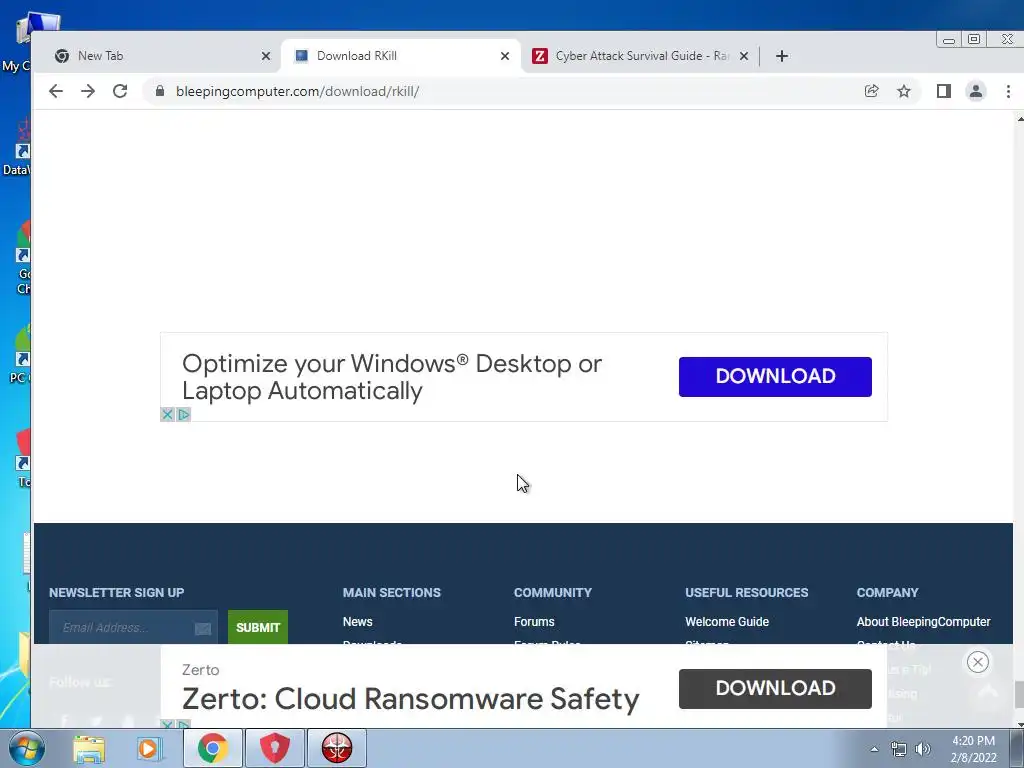
Task: Open AdChoices triangle icon on the ad
Action: [184, 415]
